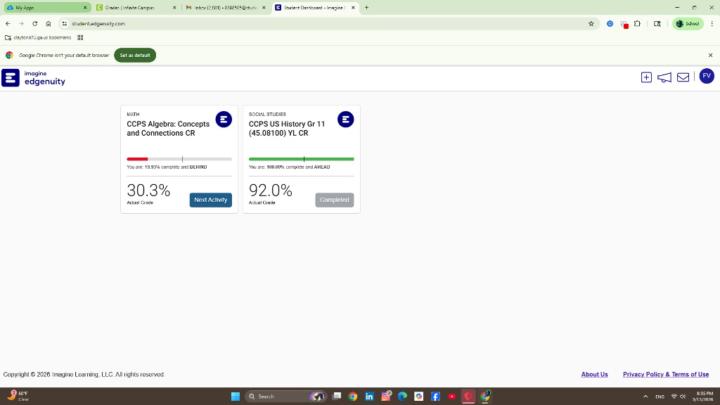Open the Windows Start menu
Screen dimensions: 720x405
[x=236, y=396]
